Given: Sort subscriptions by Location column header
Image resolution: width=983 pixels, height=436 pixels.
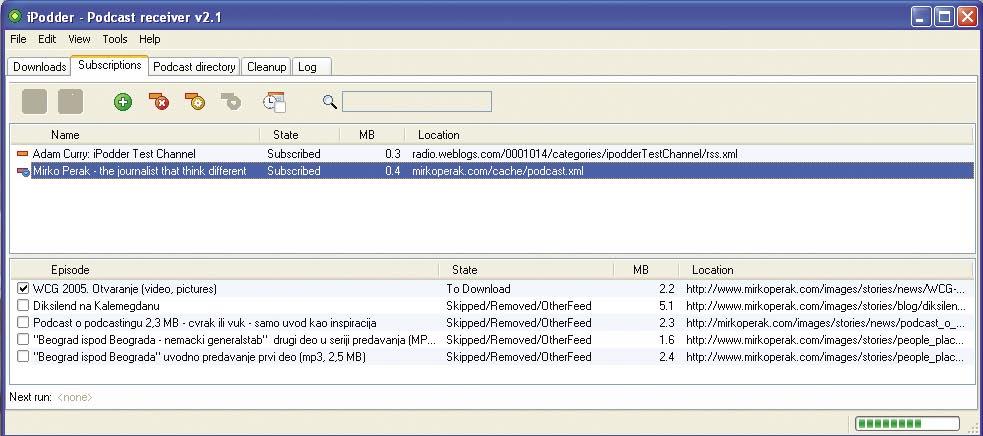Looking at the screenshot, I should click(x=691, y=135).
